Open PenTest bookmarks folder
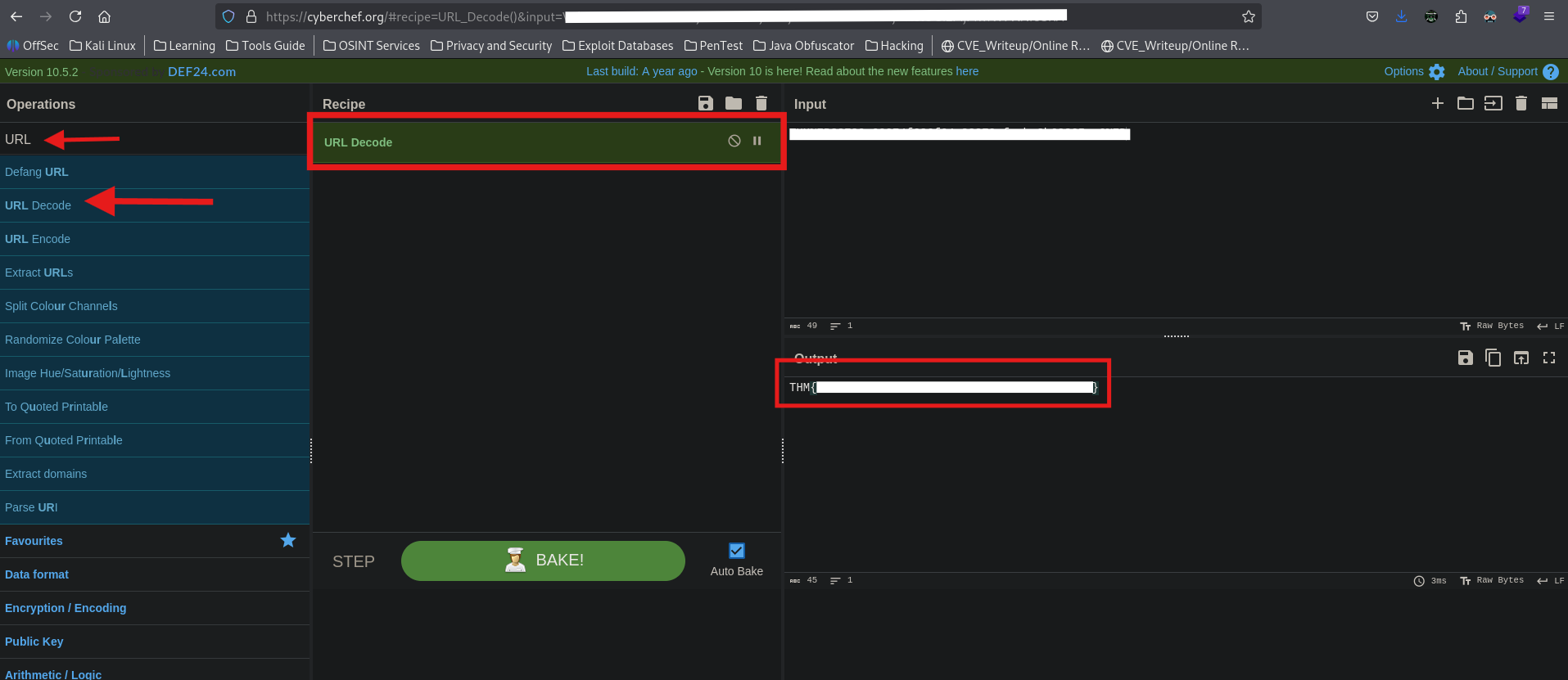 tap(714, 46)
